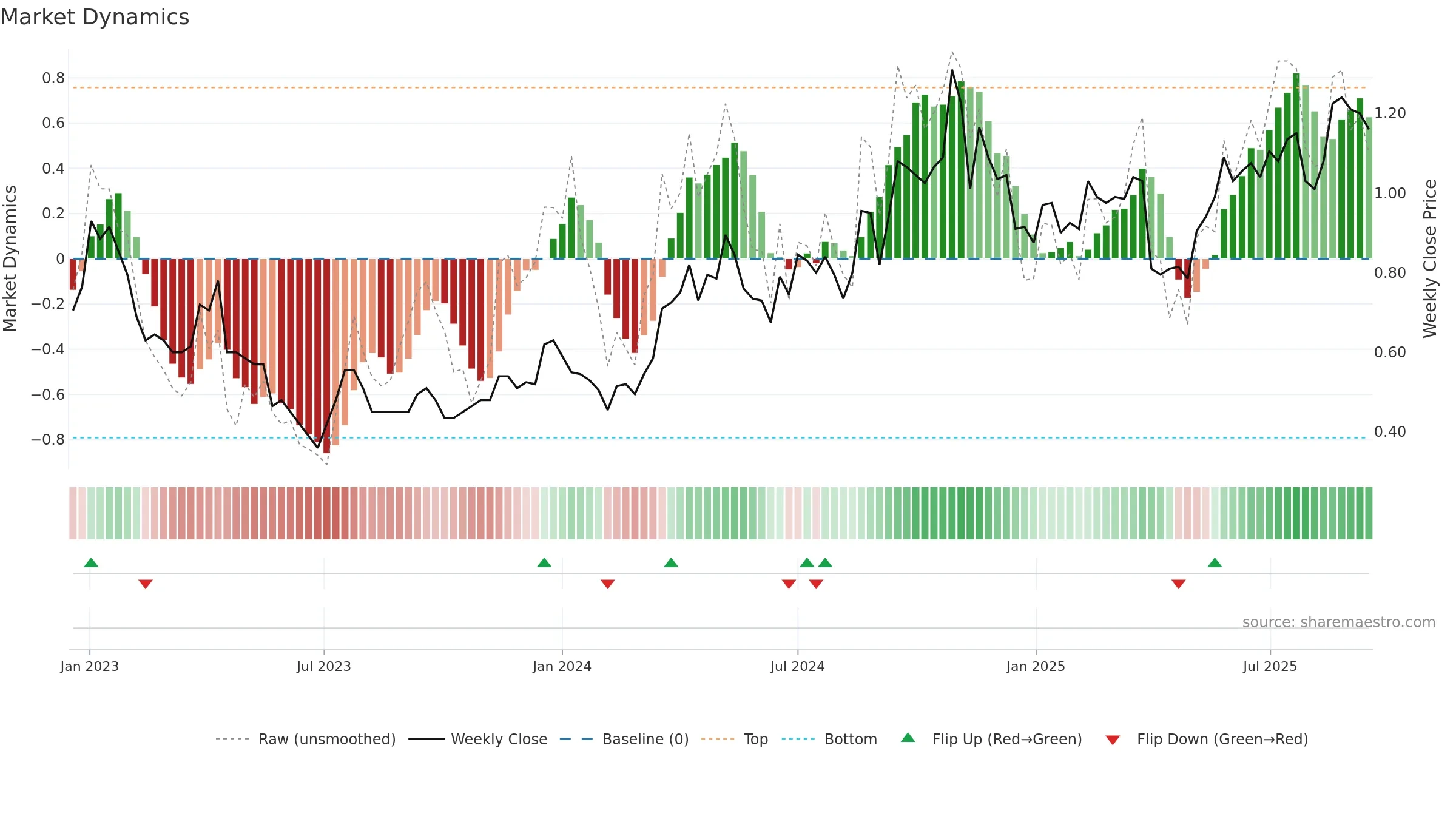
Task: Click the 0.4 left-axis tick label
Action: pos(53,168)
